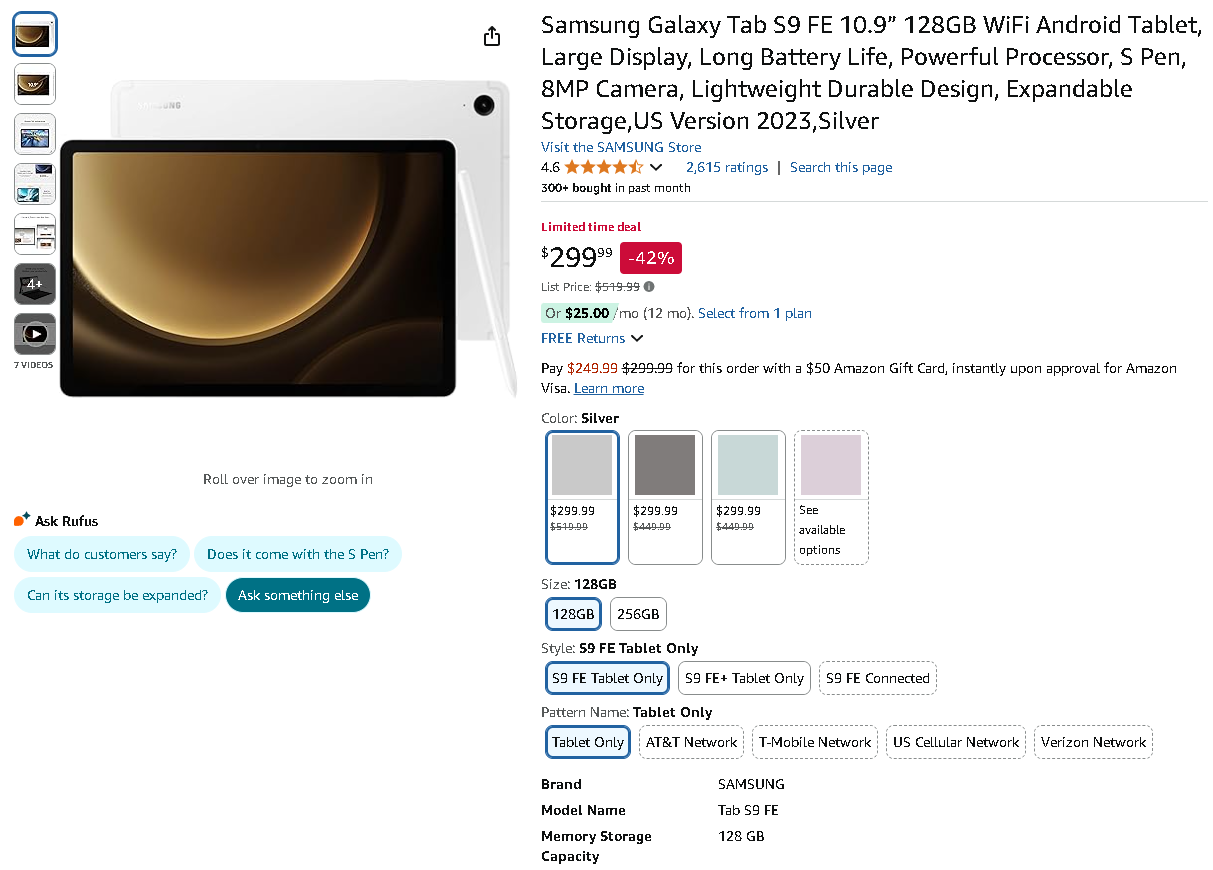This screenshot has height=870, width=1213.
Task: Click the What do customers say? prompt
Action: point(101,553)
